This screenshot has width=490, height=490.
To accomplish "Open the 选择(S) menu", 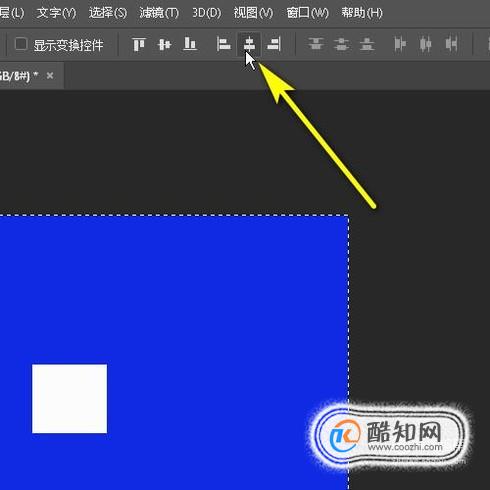I will click(x=108, y=13).
